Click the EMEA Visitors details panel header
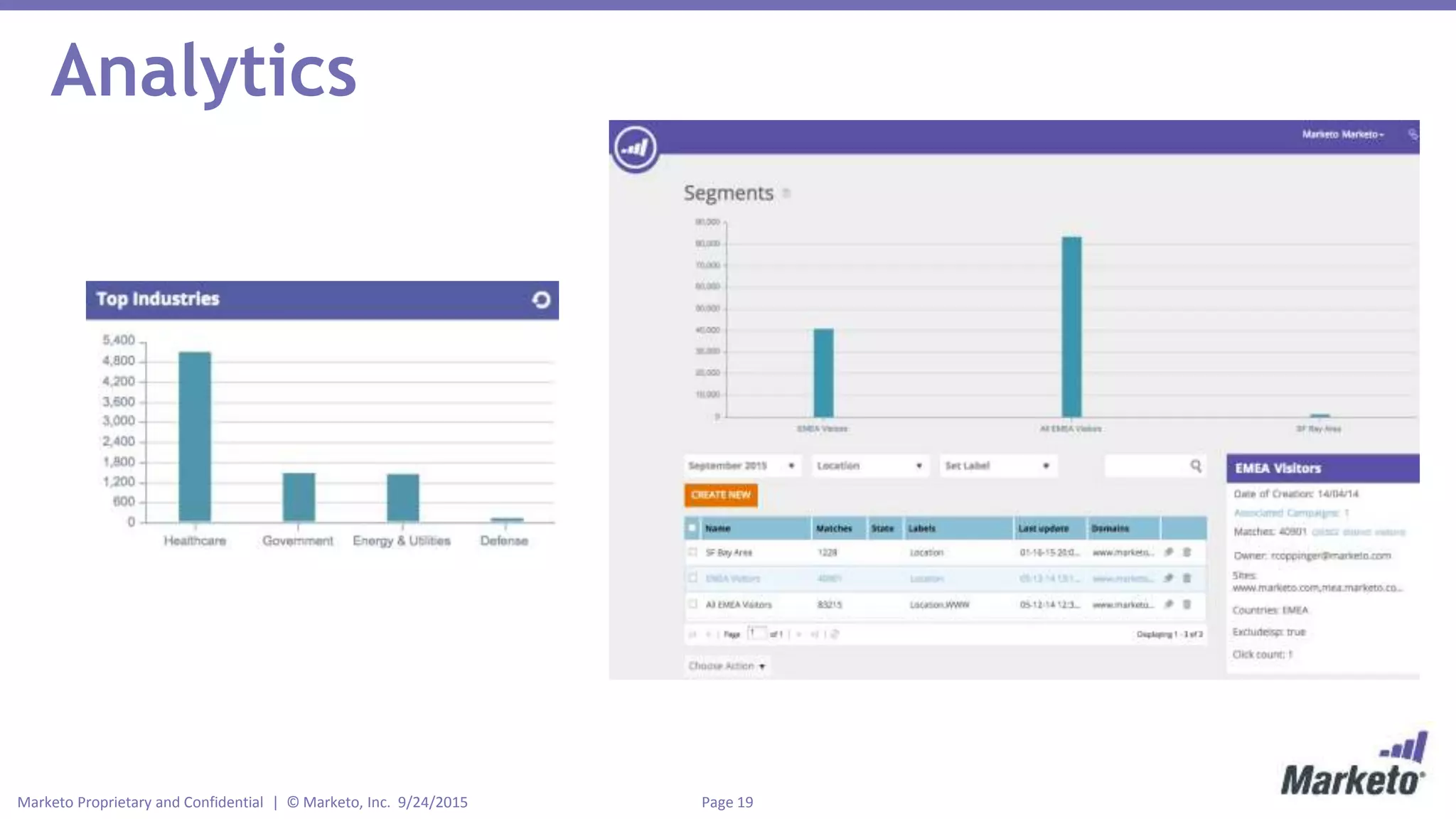The image size is (1456, 819). [x=1322, y=469]
